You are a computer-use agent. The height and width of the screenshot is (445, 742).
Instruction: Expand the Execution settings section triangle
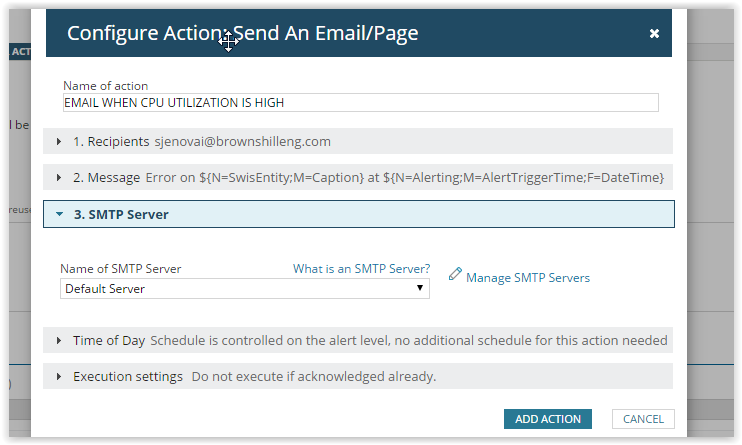59,376
